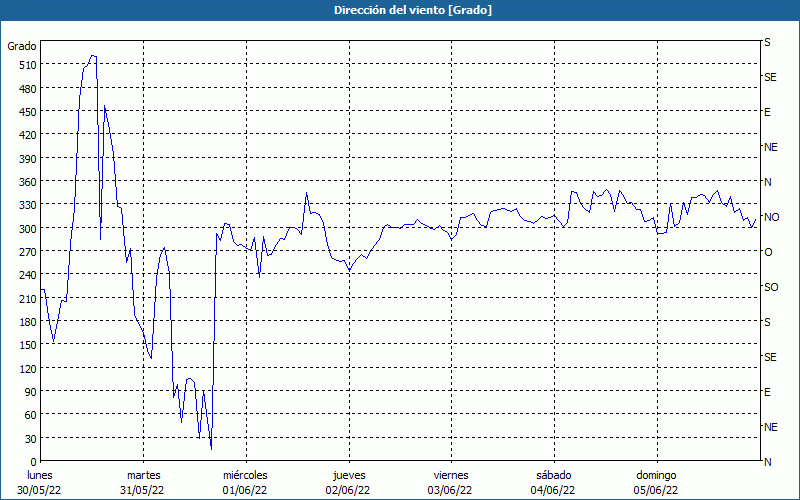
Task: Click the 390 value on the left axis
Action: click(x=28, y=159)
